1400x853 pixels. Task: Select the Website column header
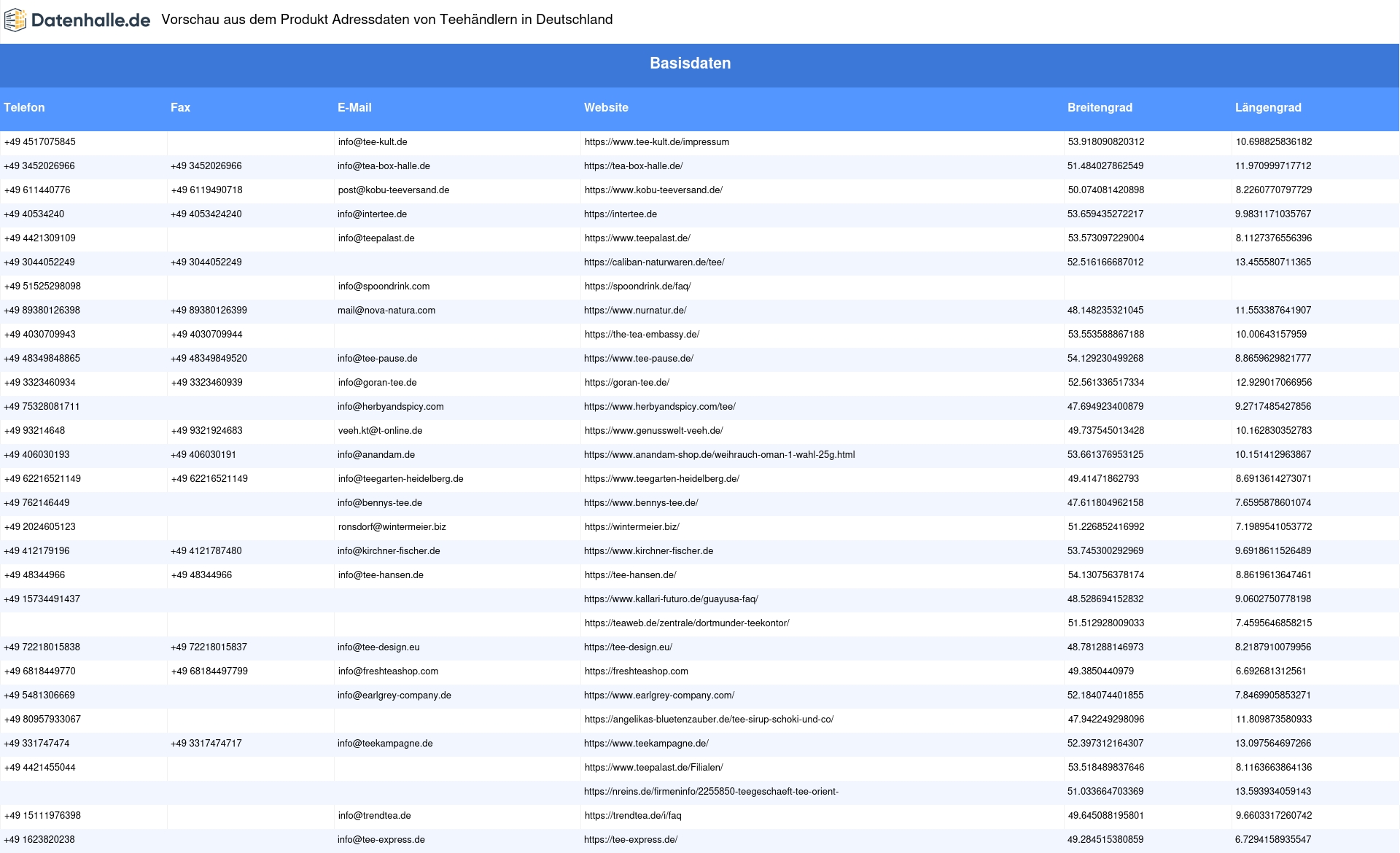[x=606, y=107]
